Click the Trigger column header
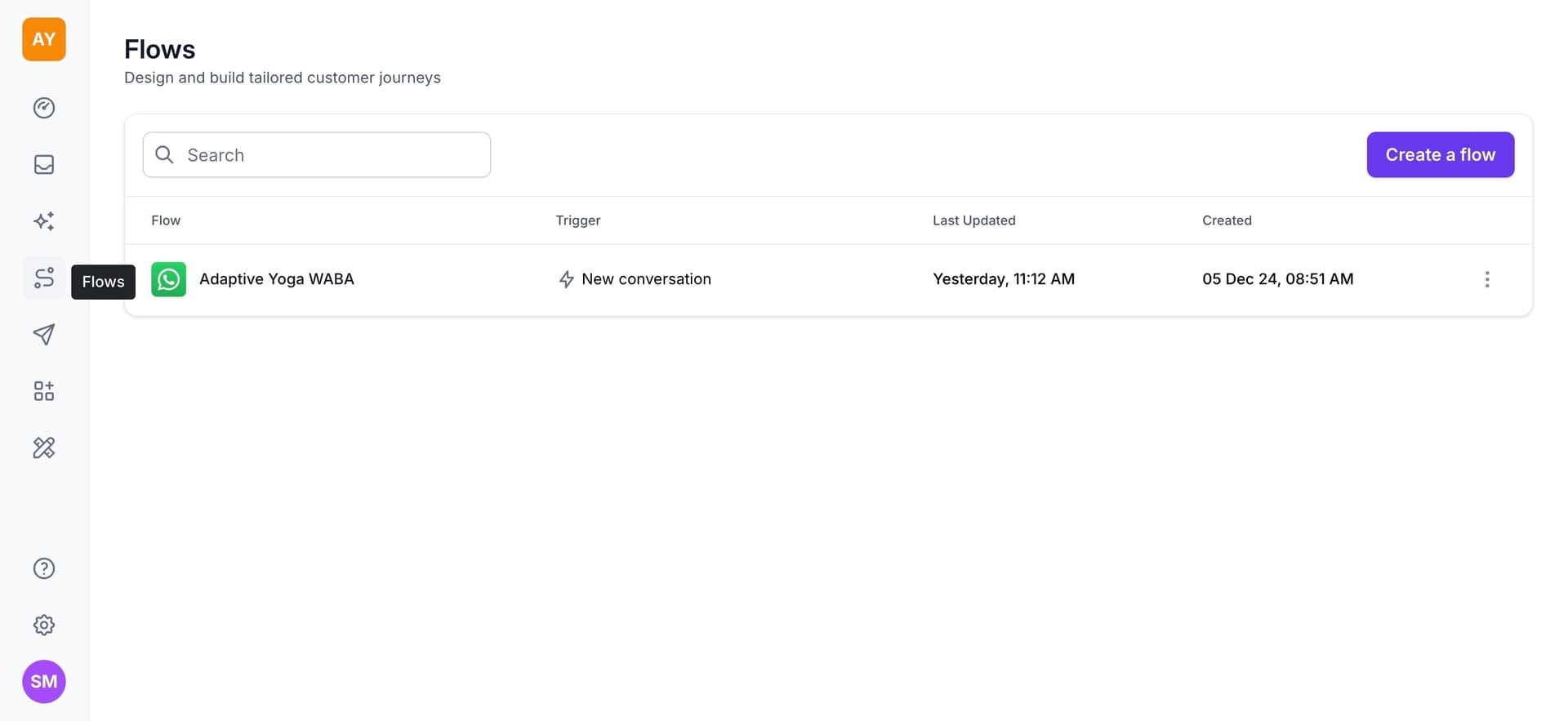 coord(578,220)
